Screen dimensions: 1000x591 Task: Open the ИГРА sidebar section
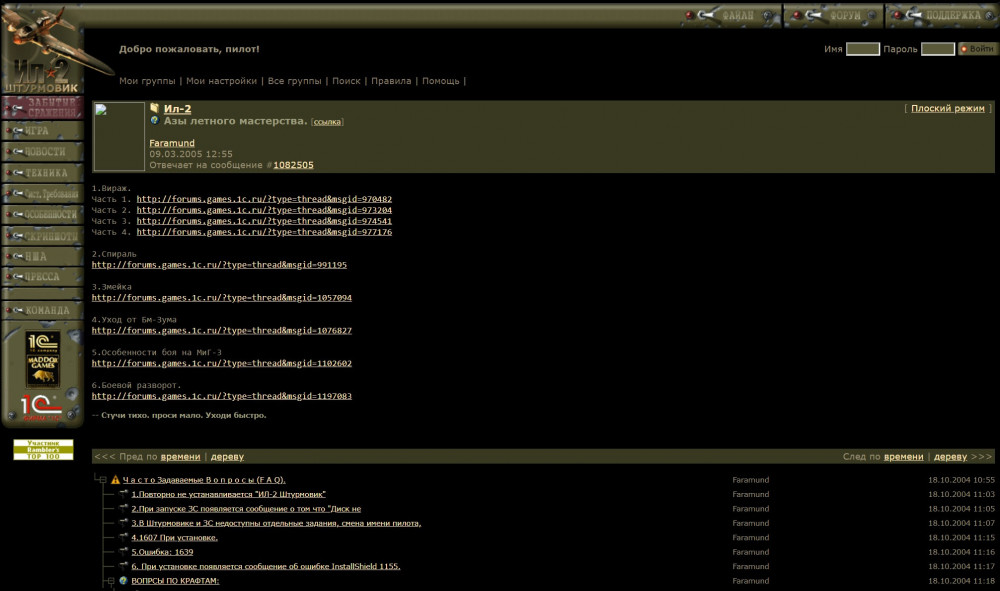pos(42,131)
